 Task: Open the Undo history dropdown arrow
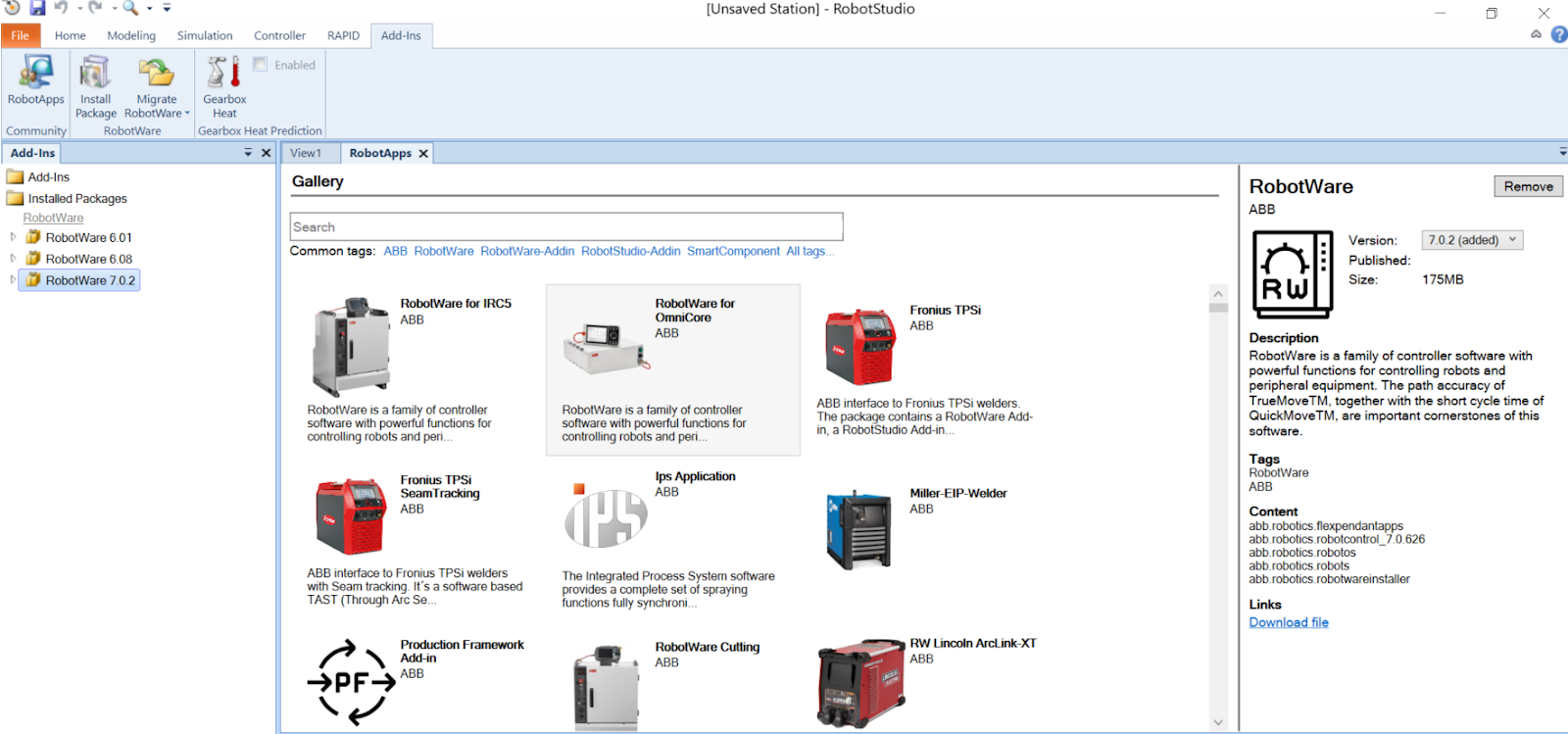click(79, 8)
